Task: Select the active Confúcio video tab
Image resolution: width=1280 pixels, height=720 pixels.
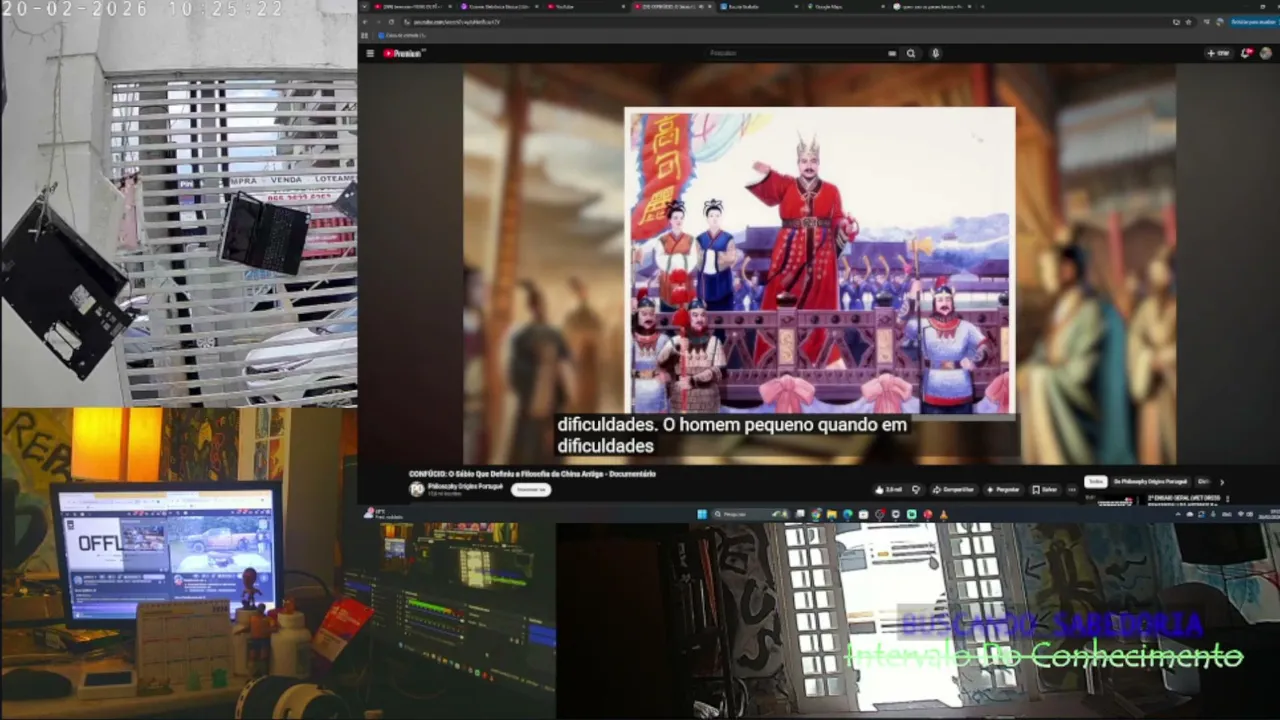Action: click(672, 7)
